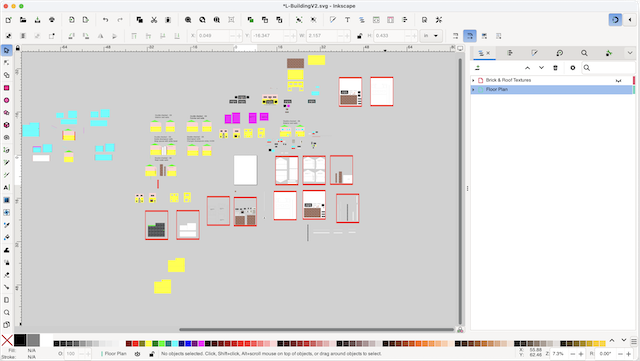Click the Cut icon in toolbar
This screenshot has width=640, height=361.
pos(154,20)
